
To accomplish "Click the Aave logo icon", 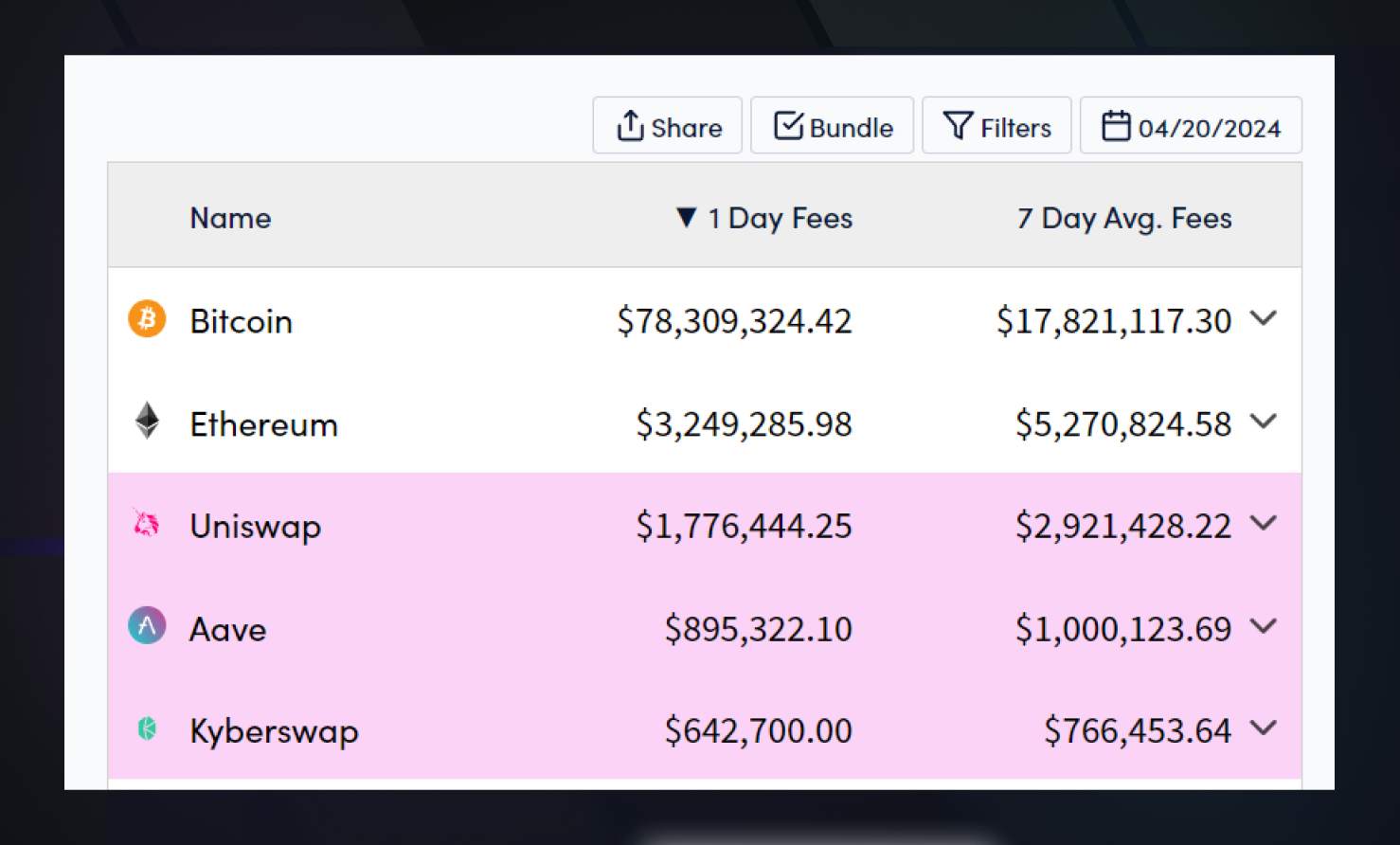I will (x=147, y=625).
